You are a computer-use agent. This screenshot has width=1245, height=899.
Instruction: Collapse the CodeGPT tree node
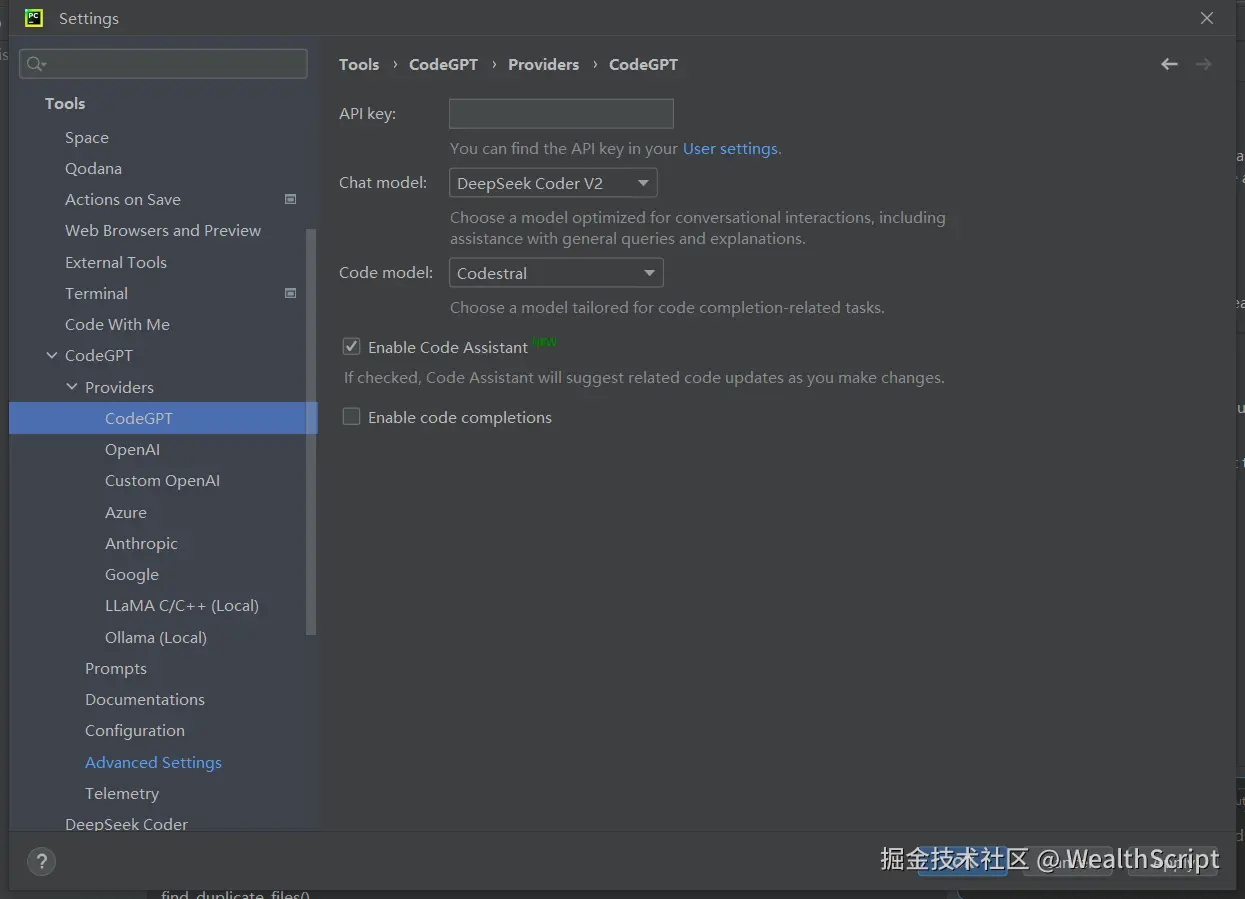click(x=52, y=355)
